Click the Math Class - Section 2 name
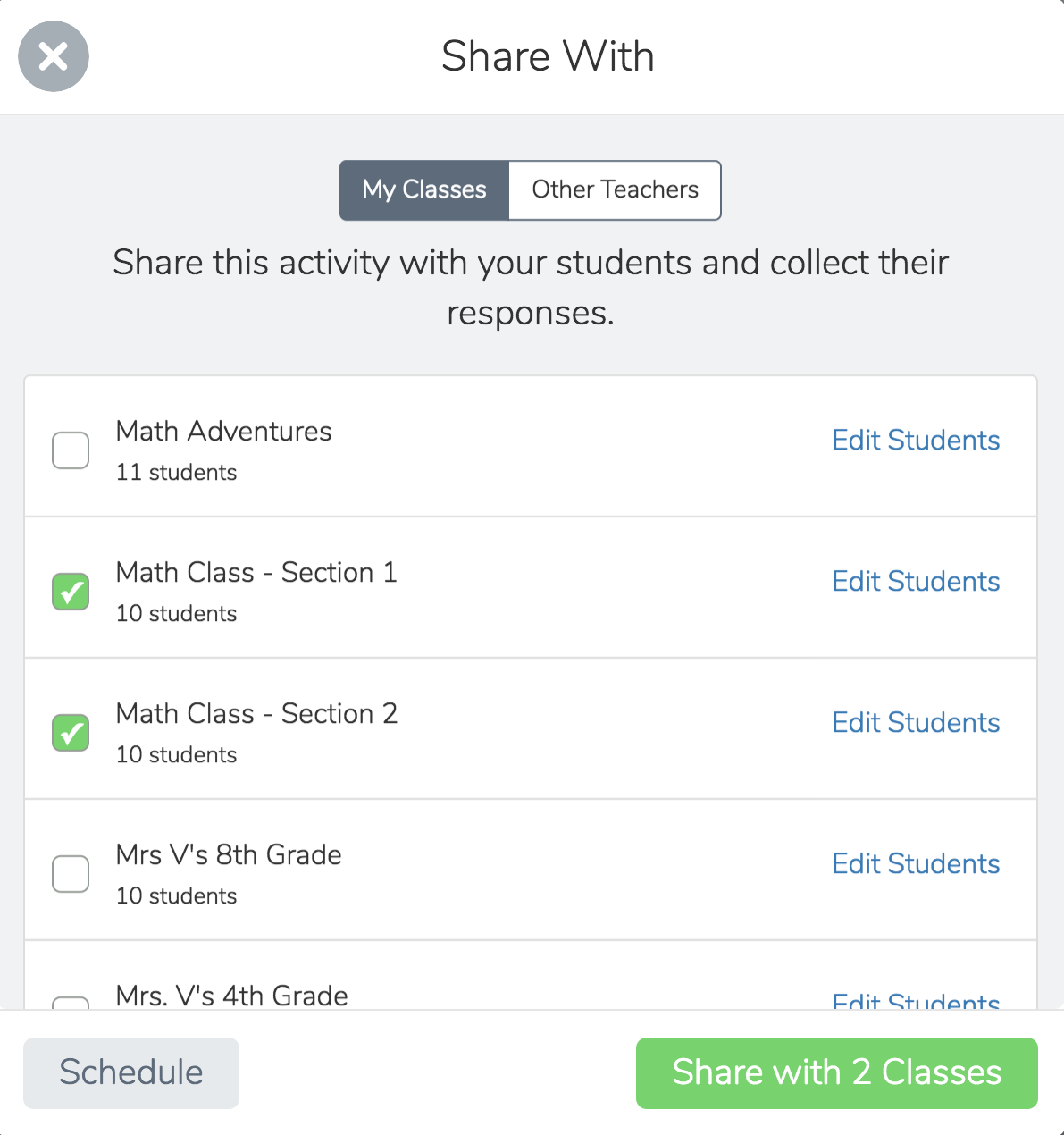This screenshot has height=1135, width=1064. tap(256, 714)
